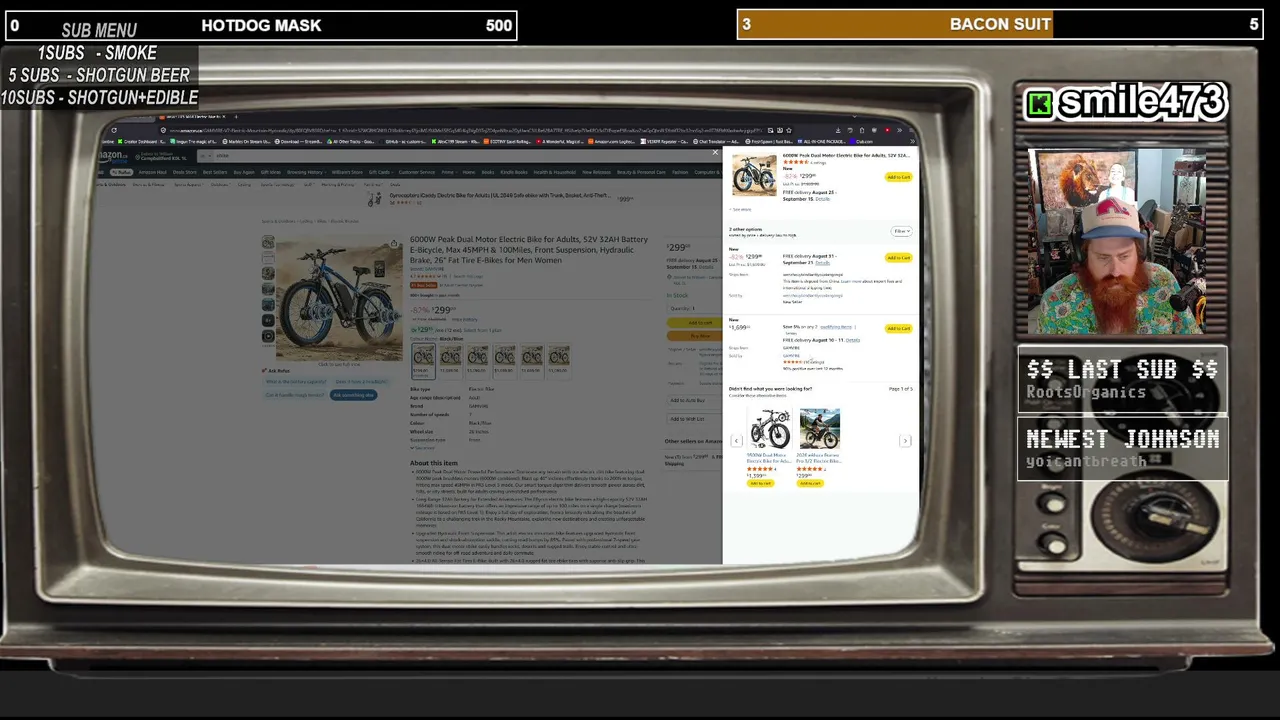1280x720 pixels.
Task: Open the 6+ more images thumbnail
Action: (x=268, y=320)
